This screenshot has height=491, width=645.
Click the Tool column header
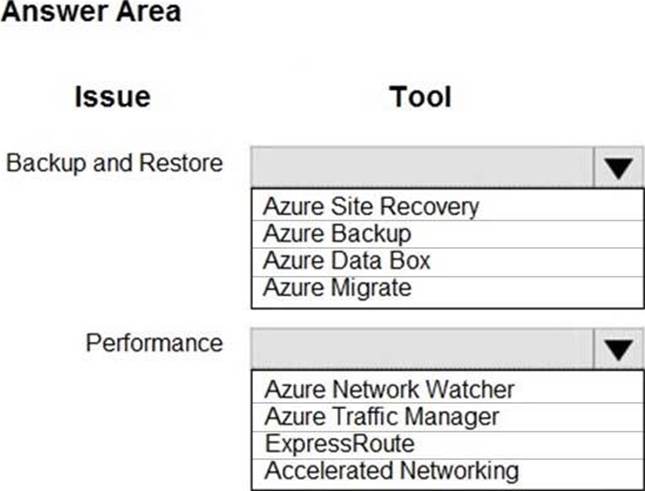pyautogui.click(x=421, y=97)
